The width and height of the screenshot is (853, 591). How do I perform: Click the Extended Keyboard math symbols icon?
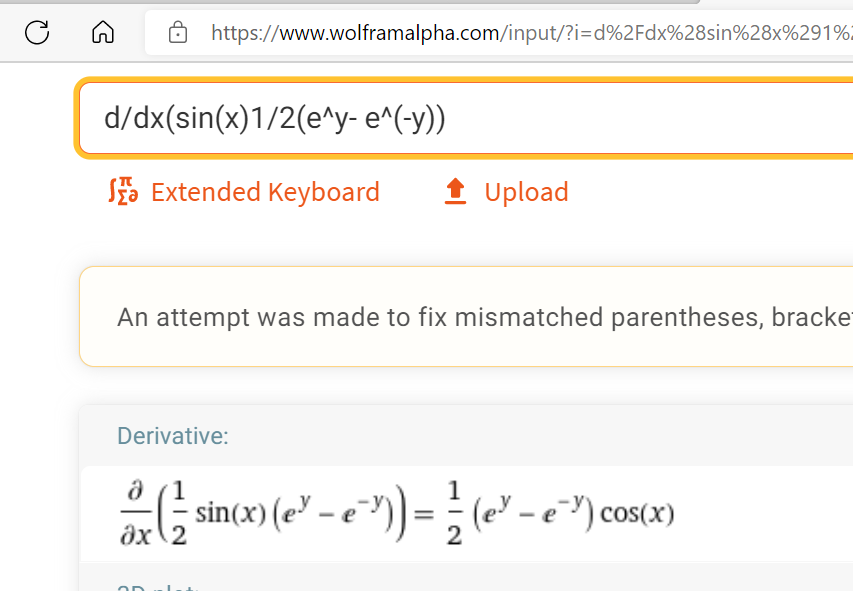(123, 191)
